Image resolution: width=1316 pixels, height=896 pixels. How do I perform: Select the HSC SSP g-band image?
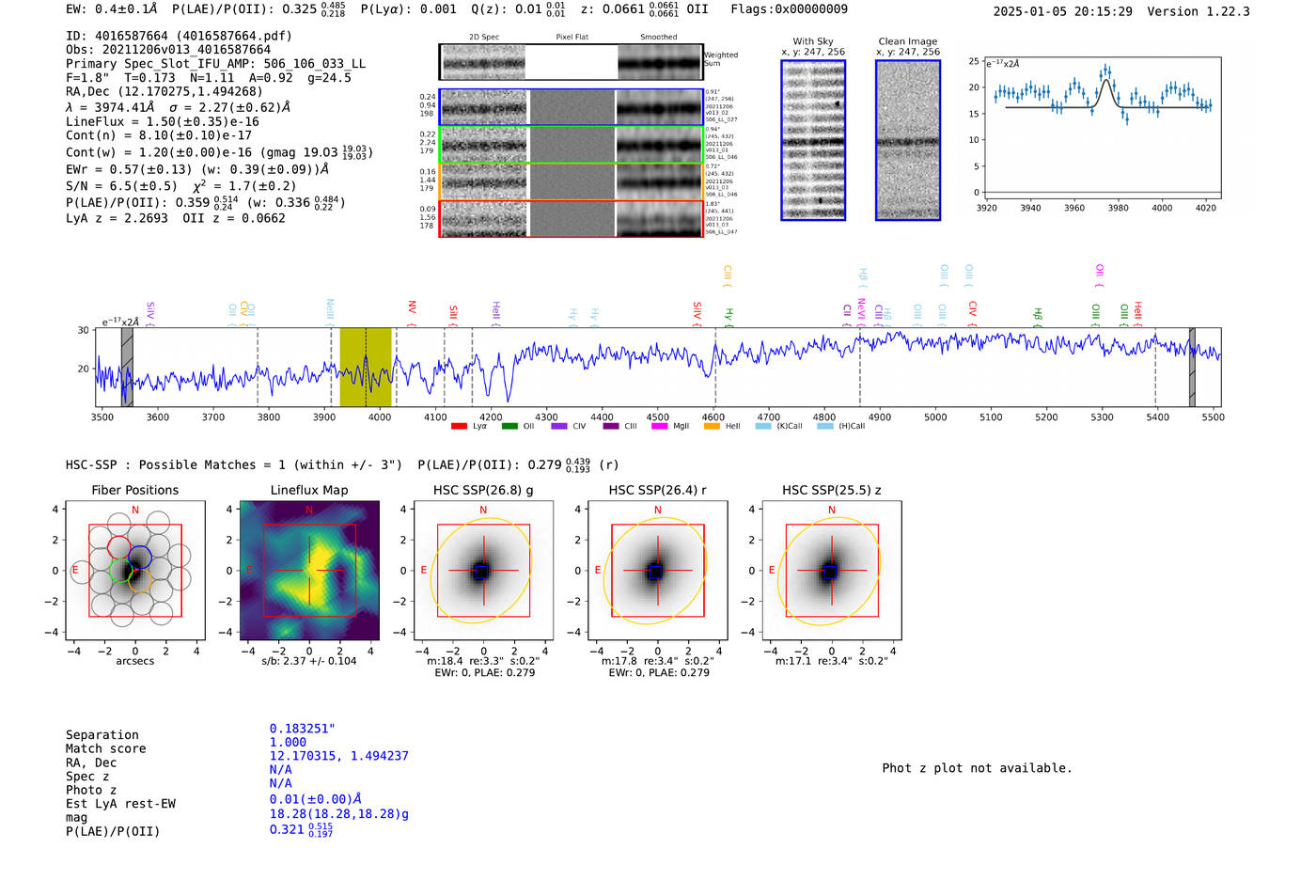pyautogui.click(x=483, y=571)
